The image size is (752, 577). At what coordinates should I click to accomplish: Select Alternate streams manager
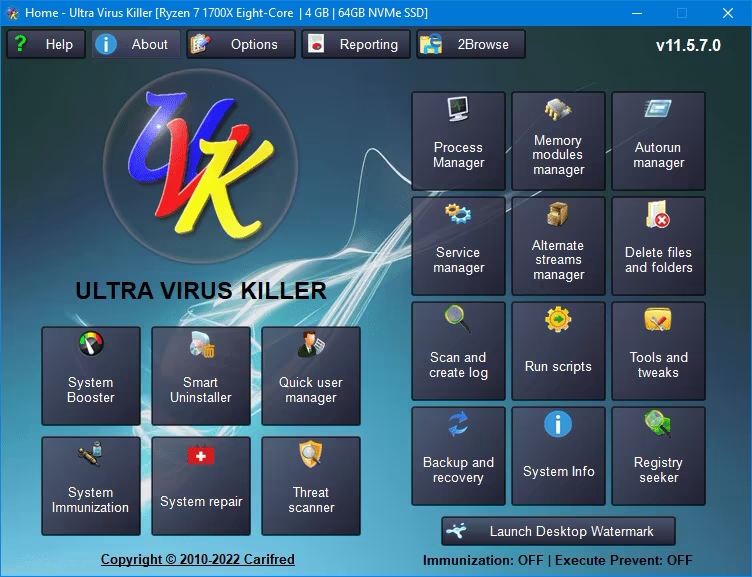(x=558, y=245)
